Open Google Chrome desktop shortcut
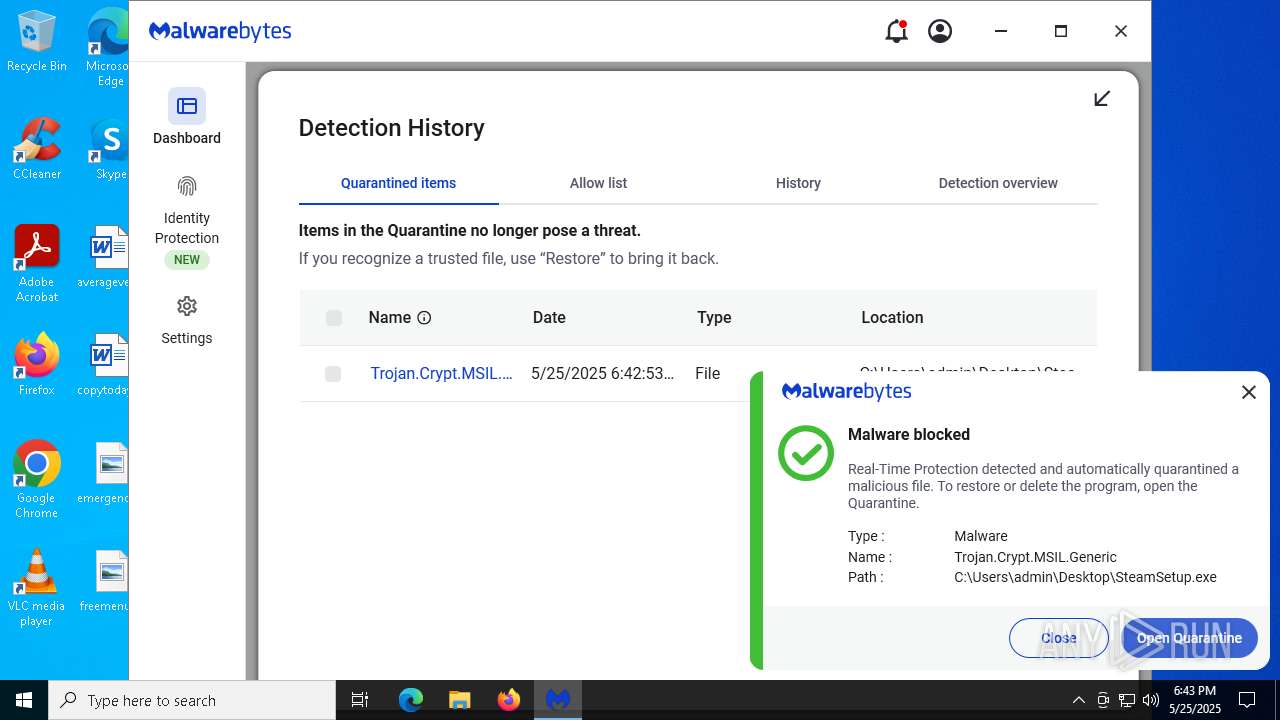1280x720 pixels. tap(37, 480)
